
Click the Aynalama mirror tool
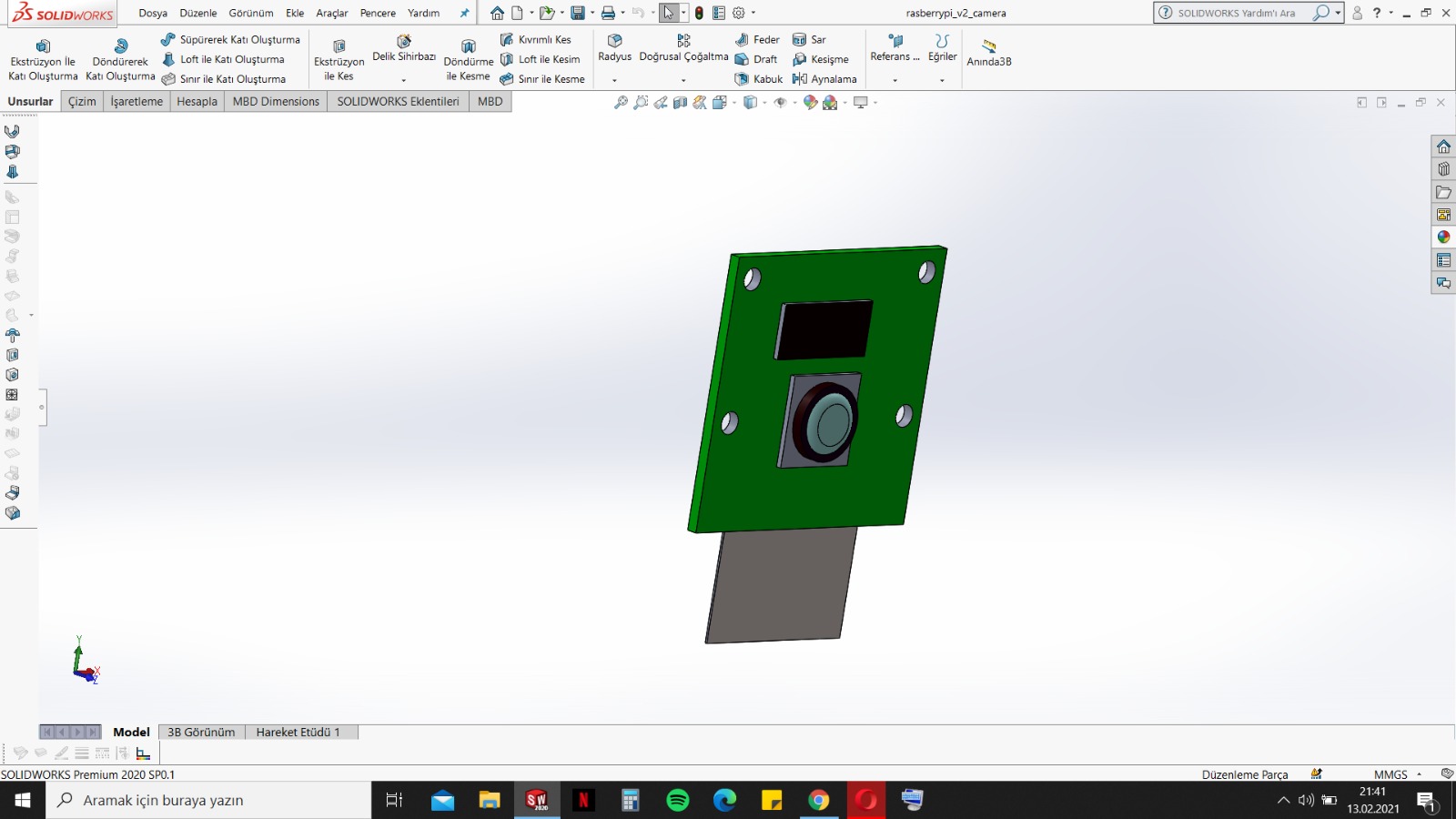point(824,79)
